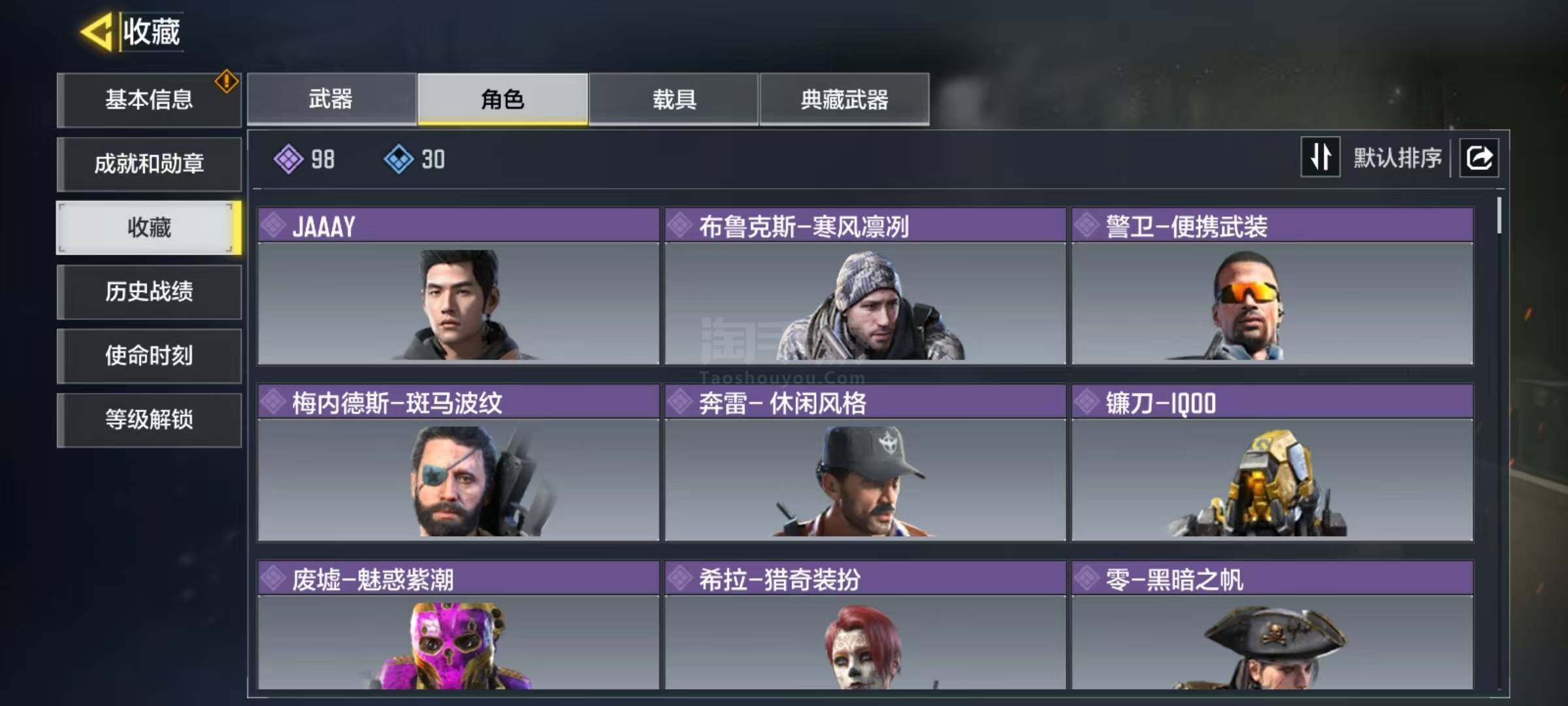Click the character list scrollbar

pyautogui.click(x=1499, y=216)
